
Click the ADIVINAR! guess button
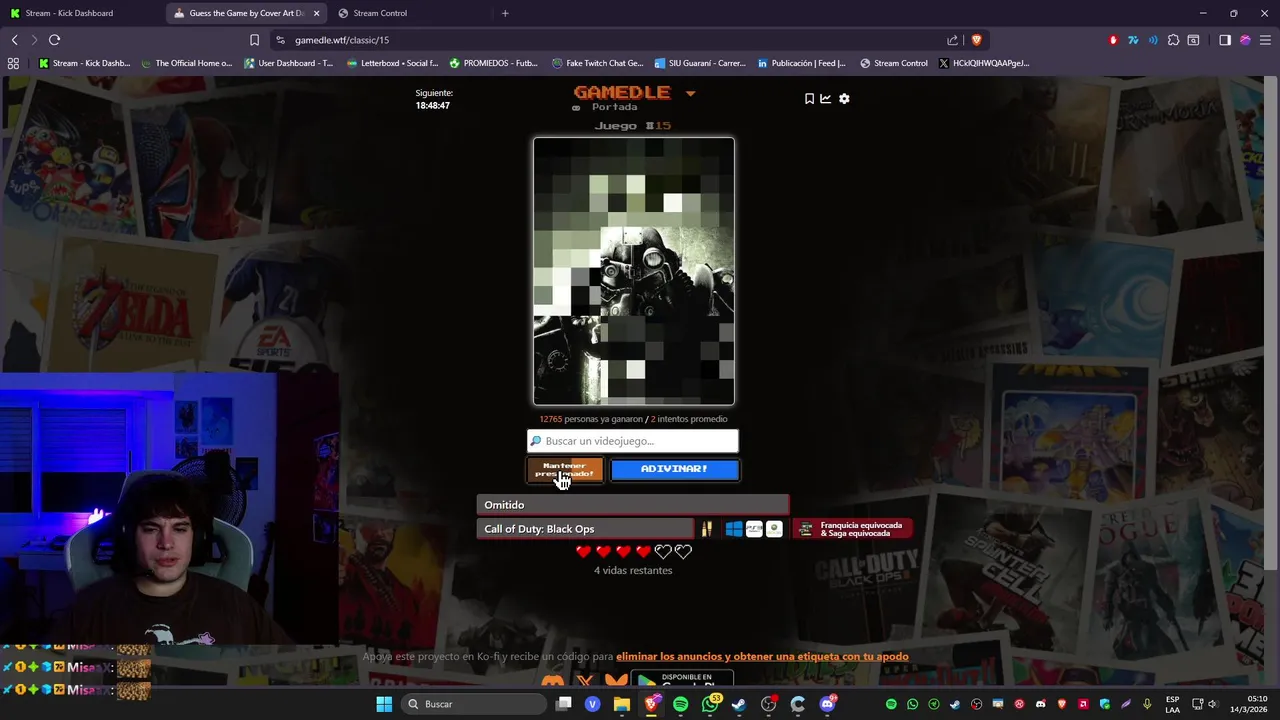coord(675,469)
